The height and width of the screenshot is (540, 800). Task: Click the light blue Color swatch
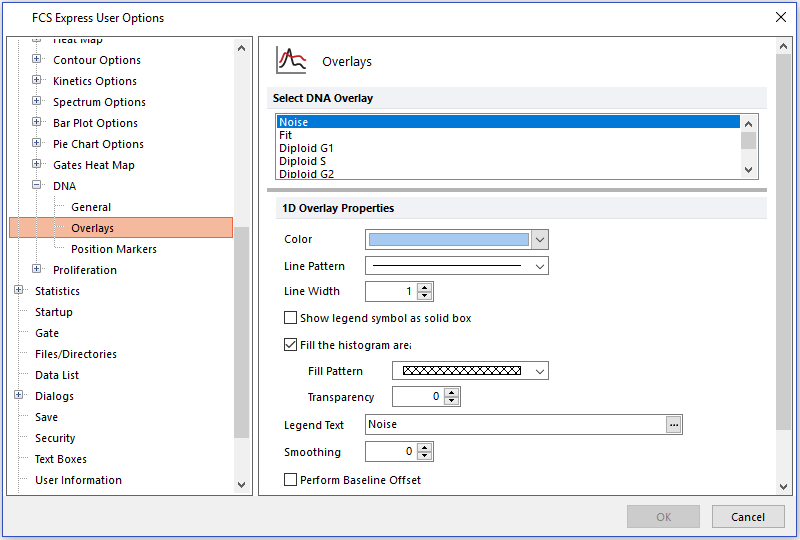point(448,239)
